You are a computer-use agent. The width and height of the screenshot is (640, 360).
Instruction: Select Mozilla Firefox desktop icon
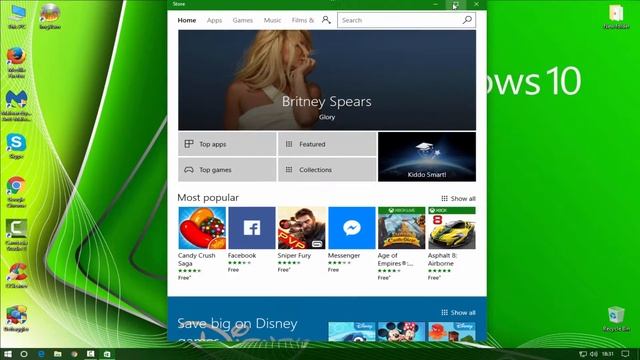(x=16, y=62)
